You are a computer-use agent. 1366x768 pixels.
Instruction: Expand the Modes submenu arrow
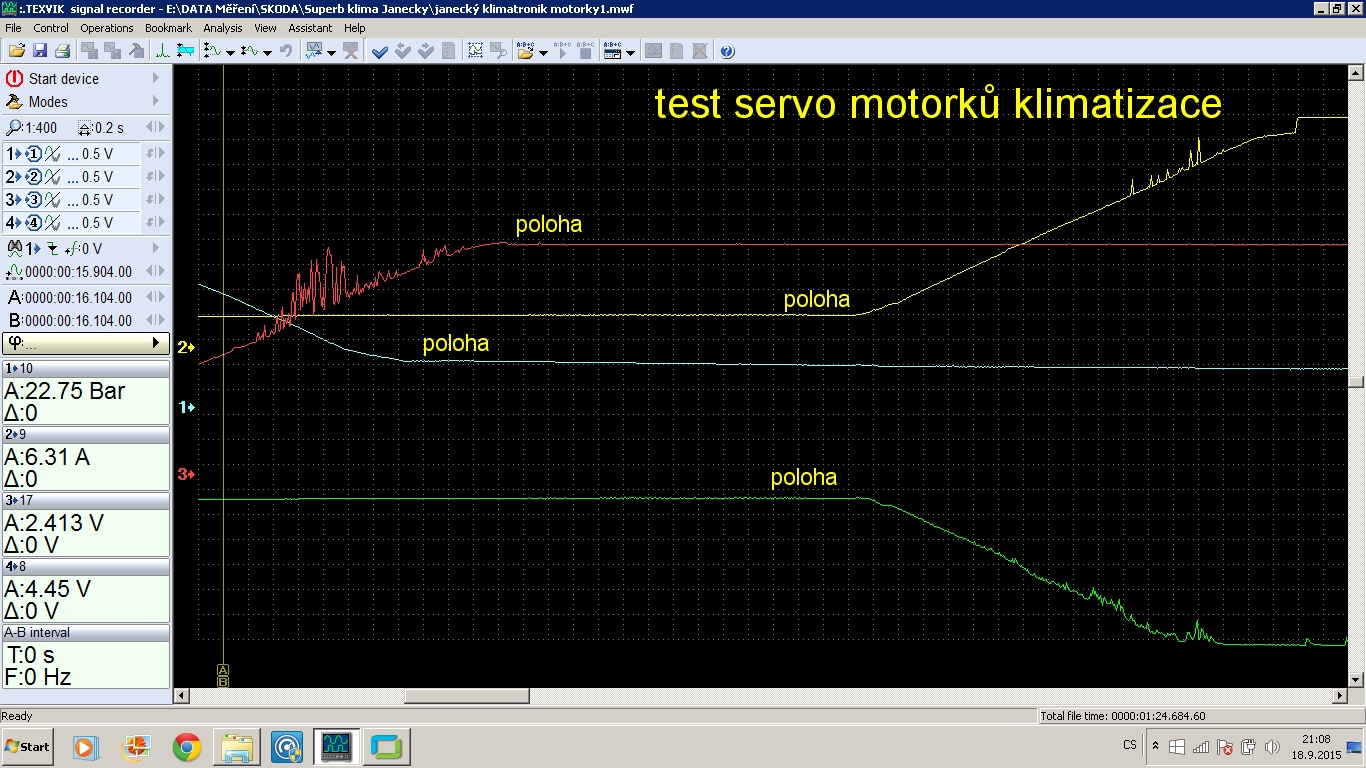click(x=155, y=101)
